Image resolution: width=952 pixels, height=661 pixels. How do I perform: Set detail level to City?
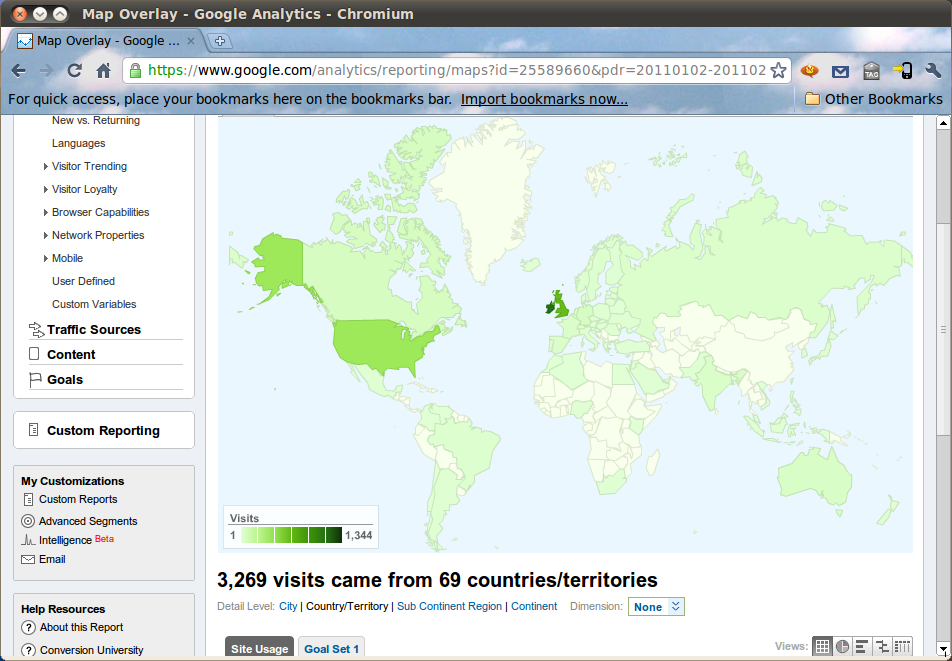(288, 606)
